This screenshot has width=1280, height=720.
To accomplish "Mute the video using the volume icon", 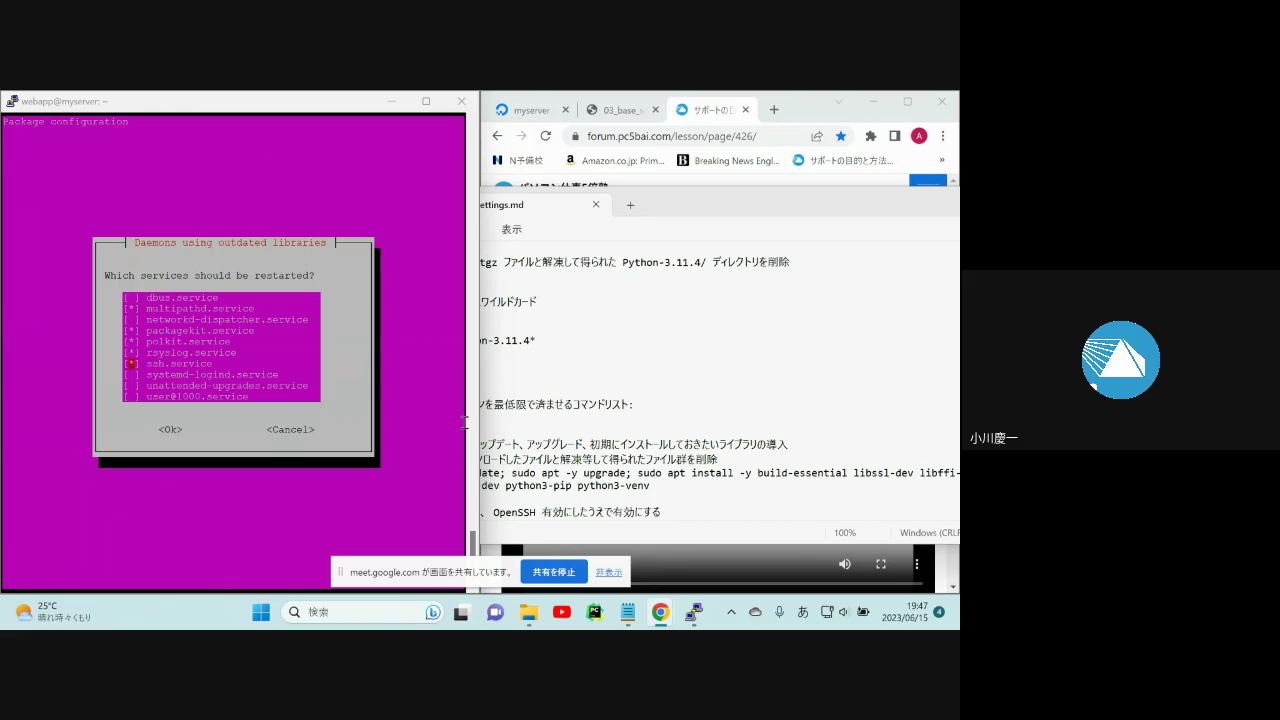I will tap(845, 564).
